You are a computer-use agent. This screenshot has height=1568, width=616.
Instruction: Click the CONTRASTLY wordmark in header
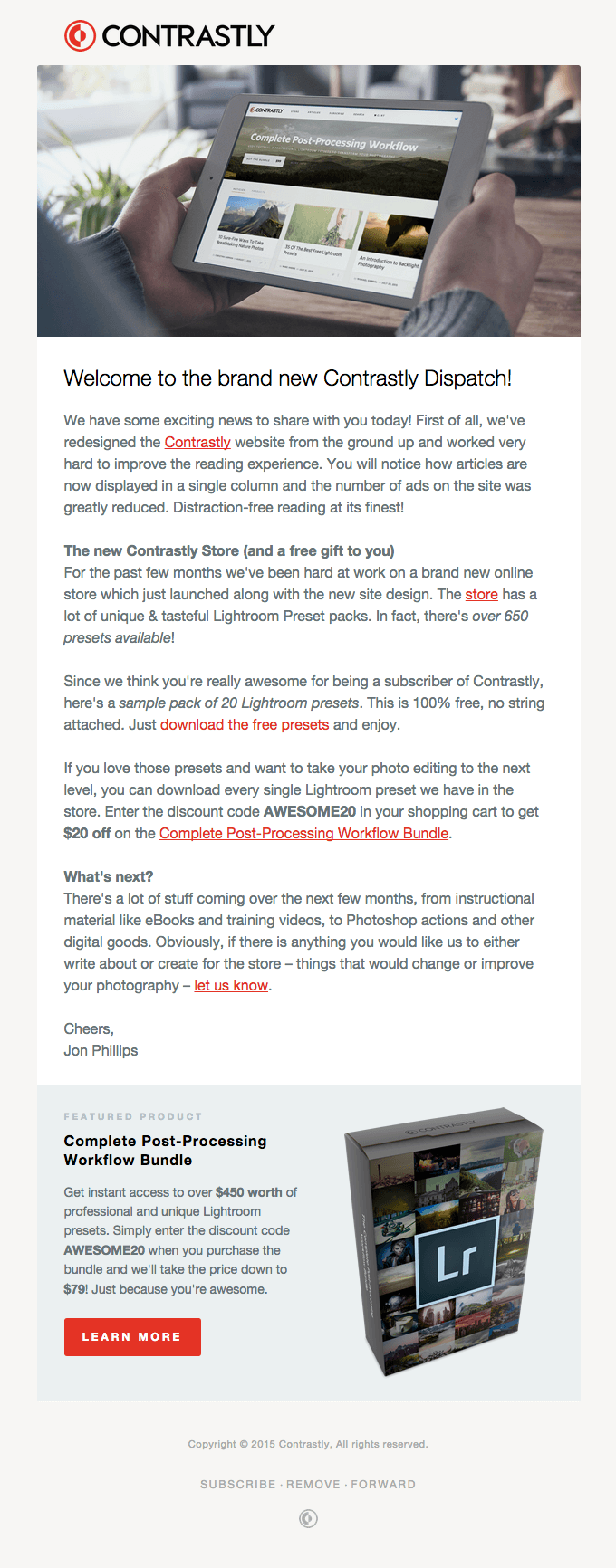click(x=188, y=35)
